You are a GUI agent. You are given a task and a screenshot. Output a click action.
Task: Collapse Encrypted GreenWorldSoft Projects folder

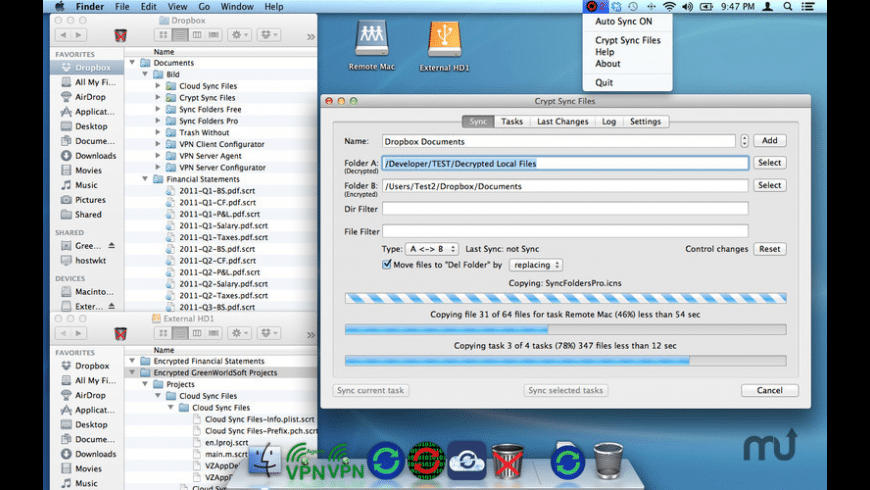[x=132, y=372]
